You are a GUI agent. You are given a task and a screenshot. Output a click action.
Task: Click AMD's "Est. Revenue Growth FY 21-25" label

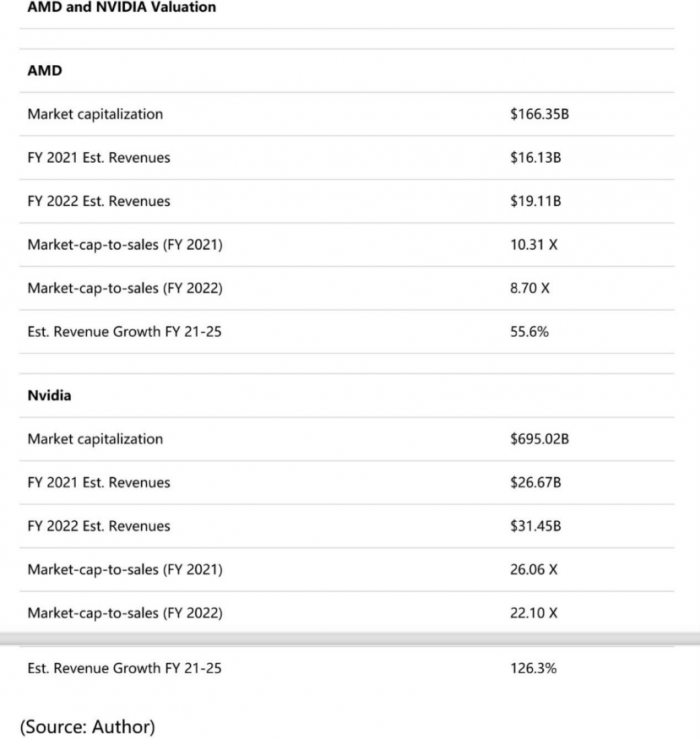(124, 331)
